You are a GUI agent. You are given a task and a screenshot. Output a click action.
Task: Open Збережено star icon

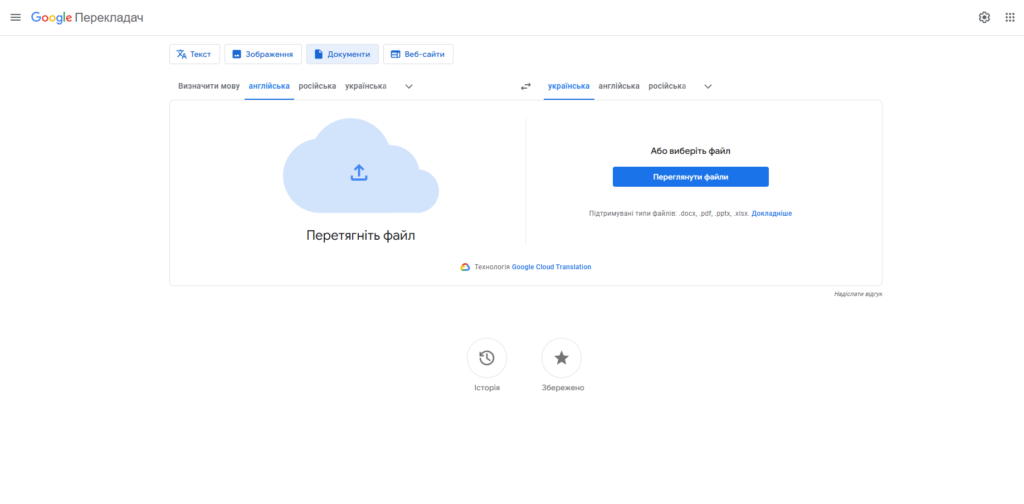click(562, 358)
